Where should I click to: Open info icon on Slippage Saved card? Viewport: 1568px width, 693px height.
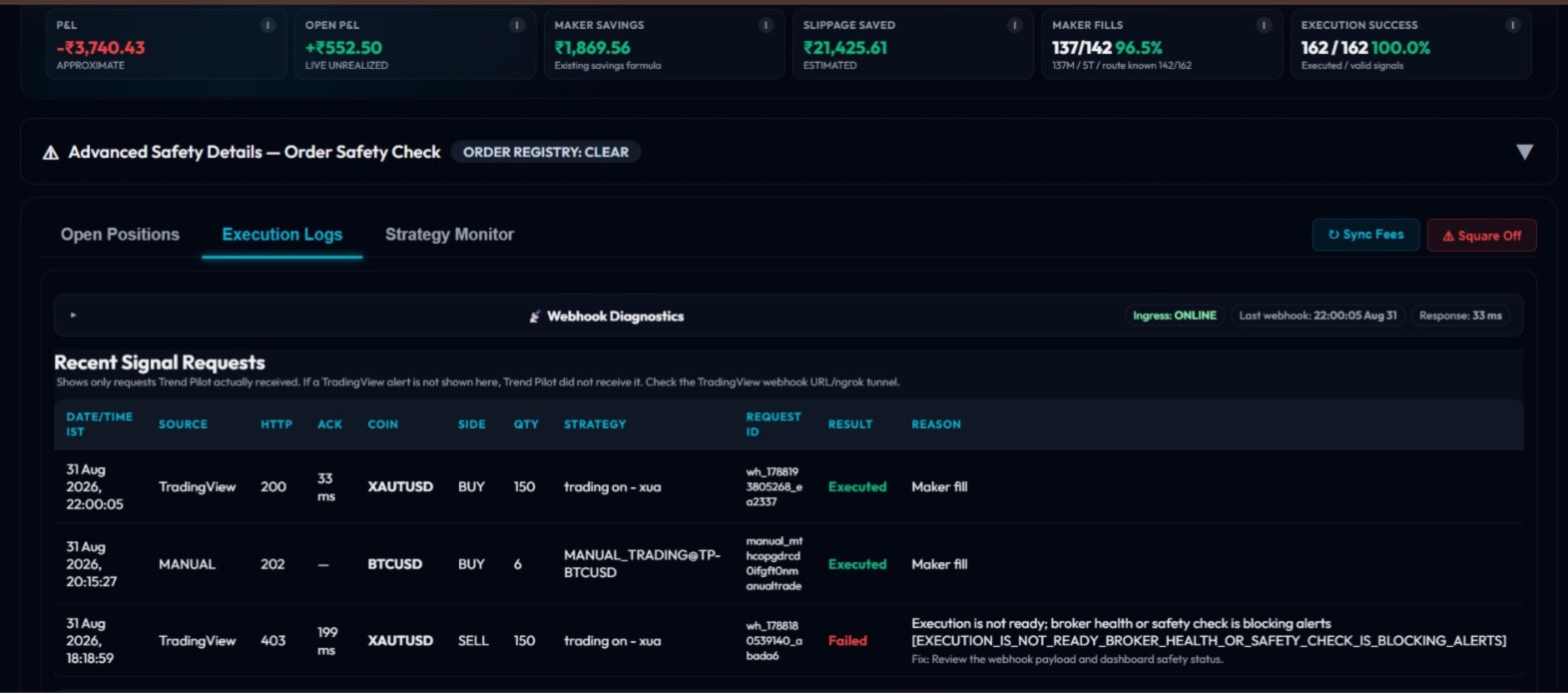1015,25
